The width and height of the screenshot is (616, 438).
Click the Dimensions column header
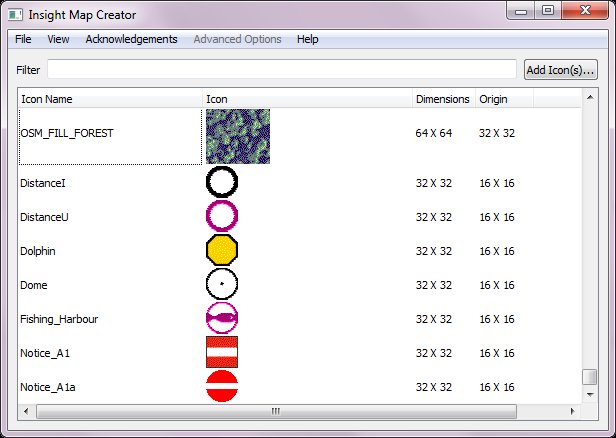(443, 99)
